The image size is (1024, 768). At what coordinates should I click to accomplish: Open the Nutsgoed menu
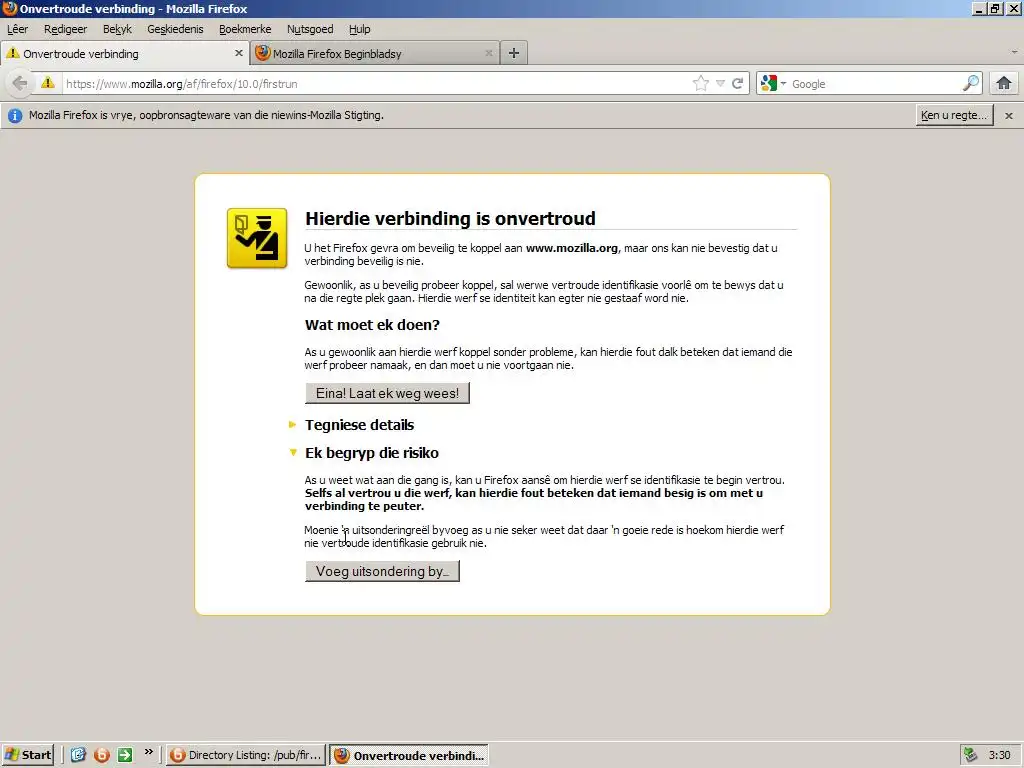coord(310,29)
